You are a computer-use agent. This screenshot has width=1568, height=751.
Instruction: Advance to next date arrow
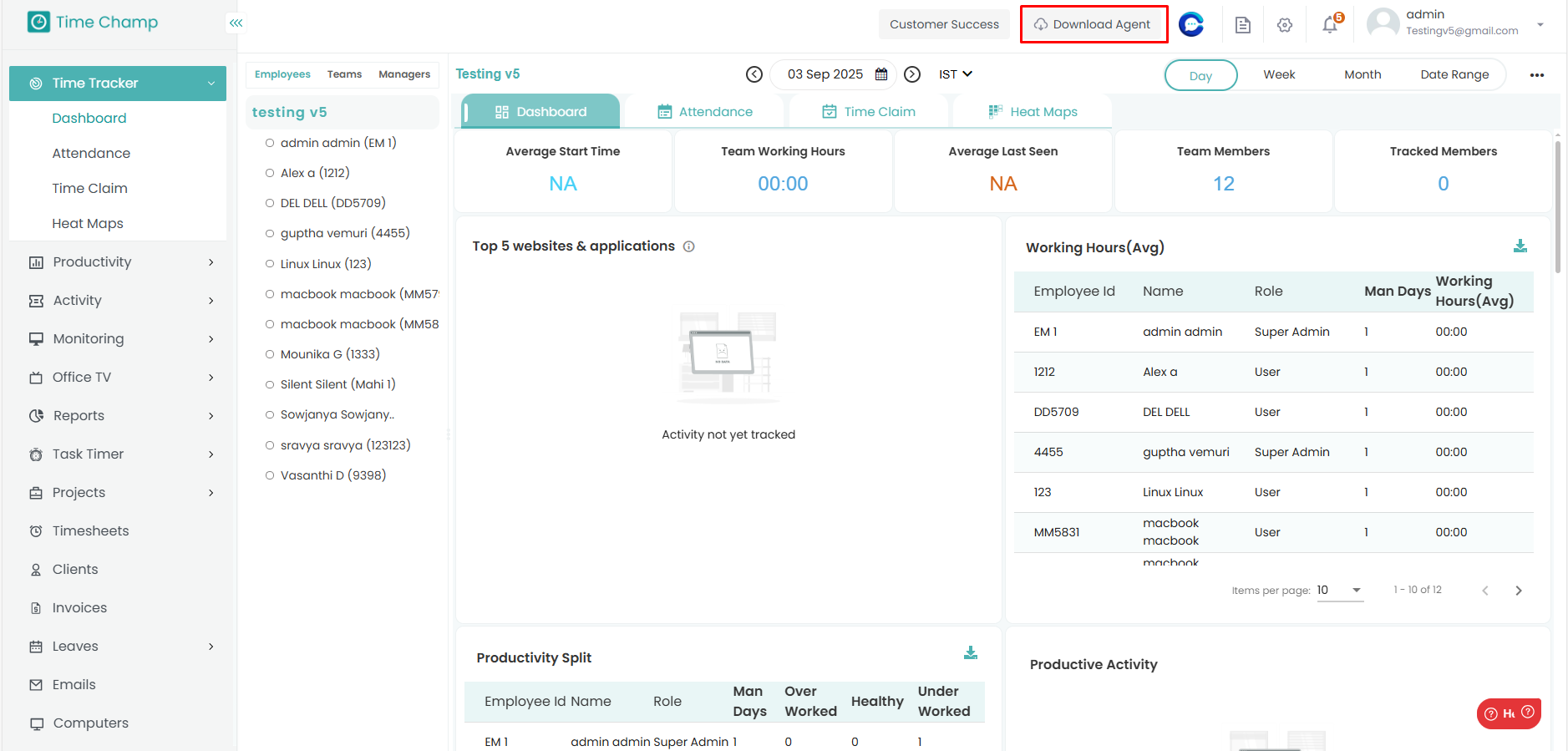point(912,74)
